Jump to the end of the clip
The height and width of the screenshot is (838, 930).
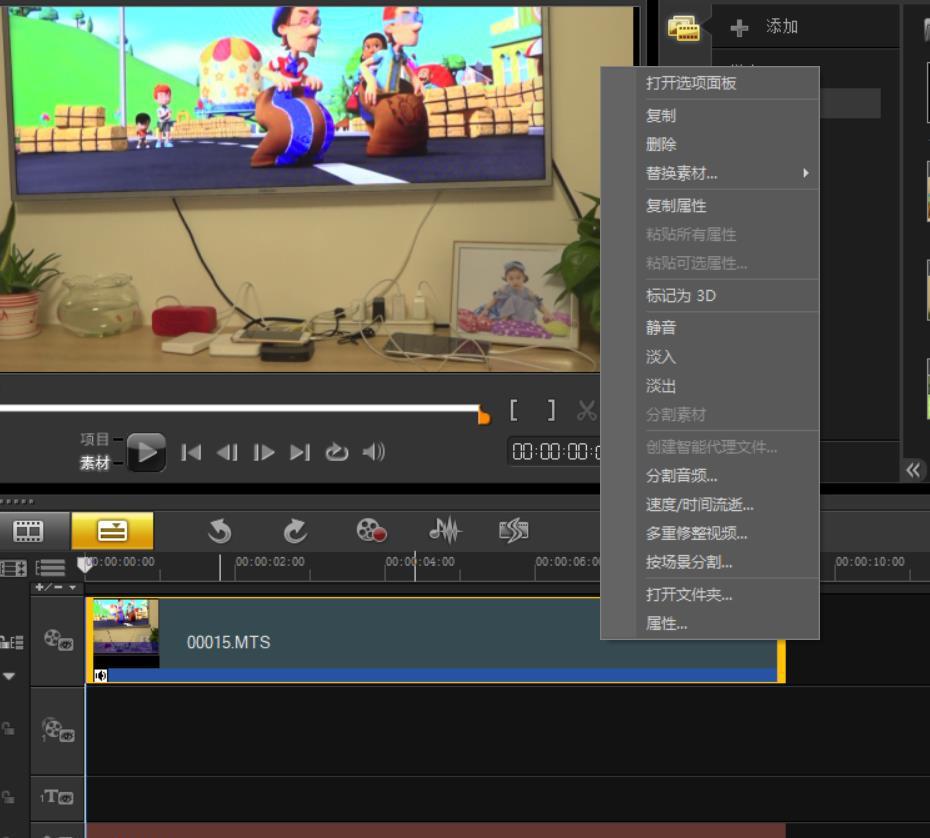(x=300, y=453)
